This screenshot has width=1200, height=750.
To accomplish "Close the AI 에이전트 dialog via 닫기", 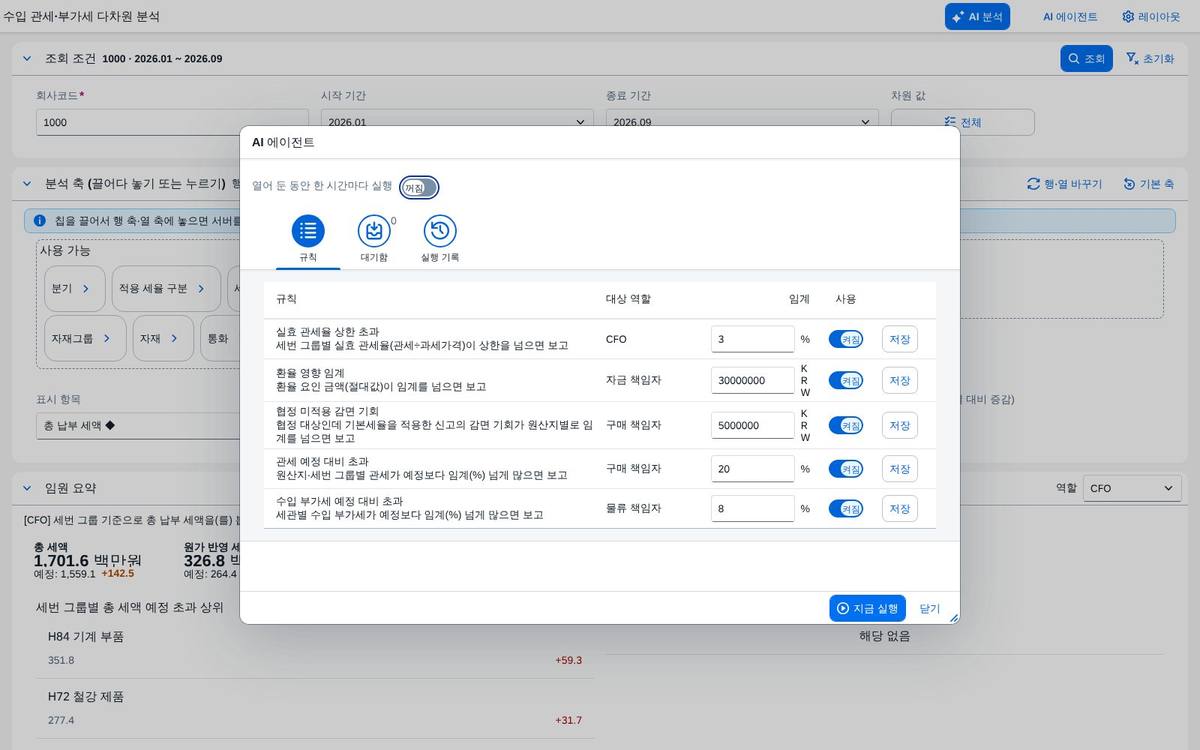I will click(930, 608).
